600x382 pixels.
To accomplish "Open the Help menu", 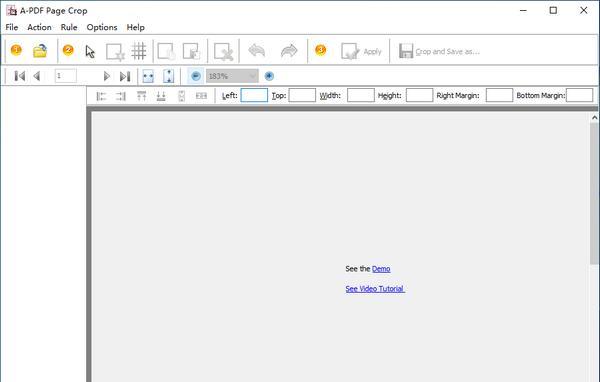I will [x=135, y=28].
